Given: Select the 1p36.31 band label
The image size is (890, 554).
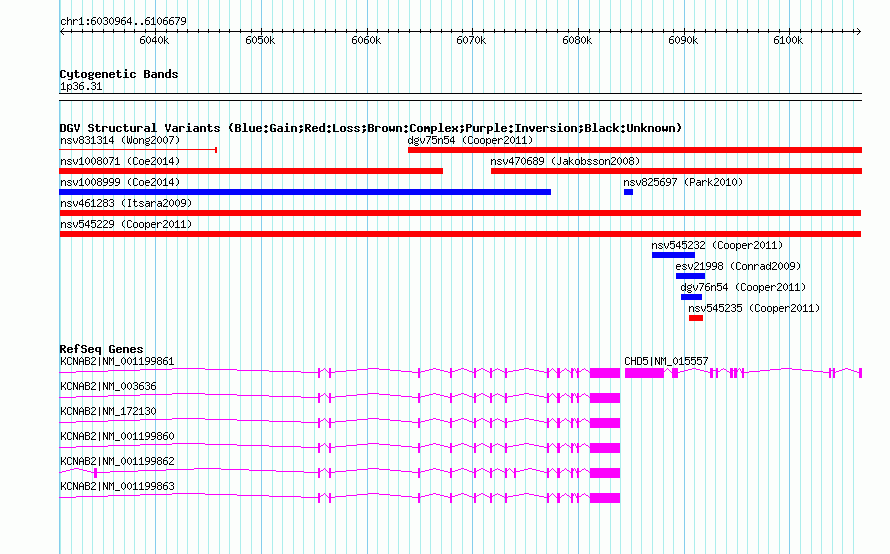Looking at the screenshot, I should tap(81, 87).
